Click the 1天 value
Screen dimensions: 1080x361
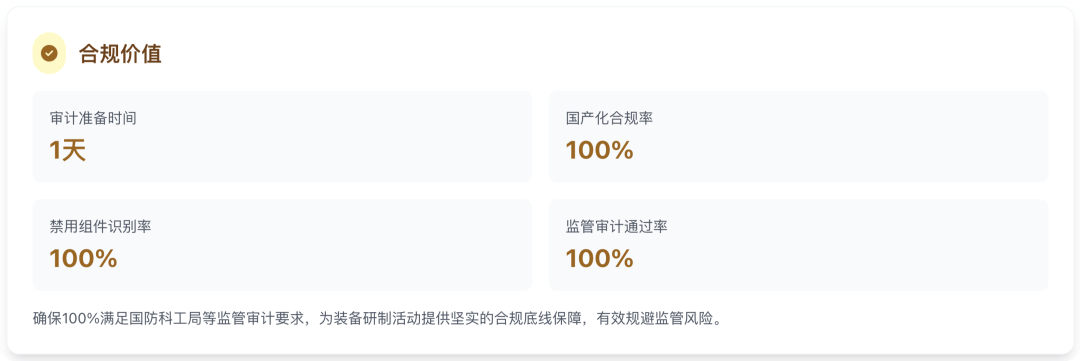click(68, 150)
